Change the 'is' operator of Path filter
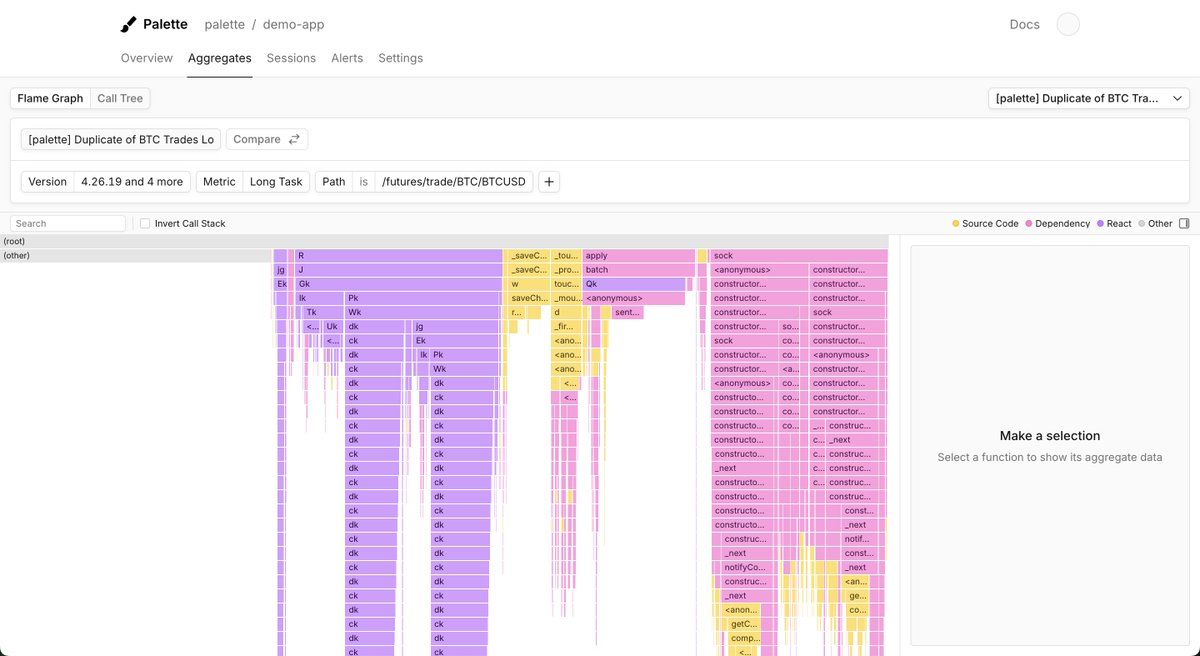Image resolution: width=1200 pixels, height=656 pixels. click(x=364, y=182)
